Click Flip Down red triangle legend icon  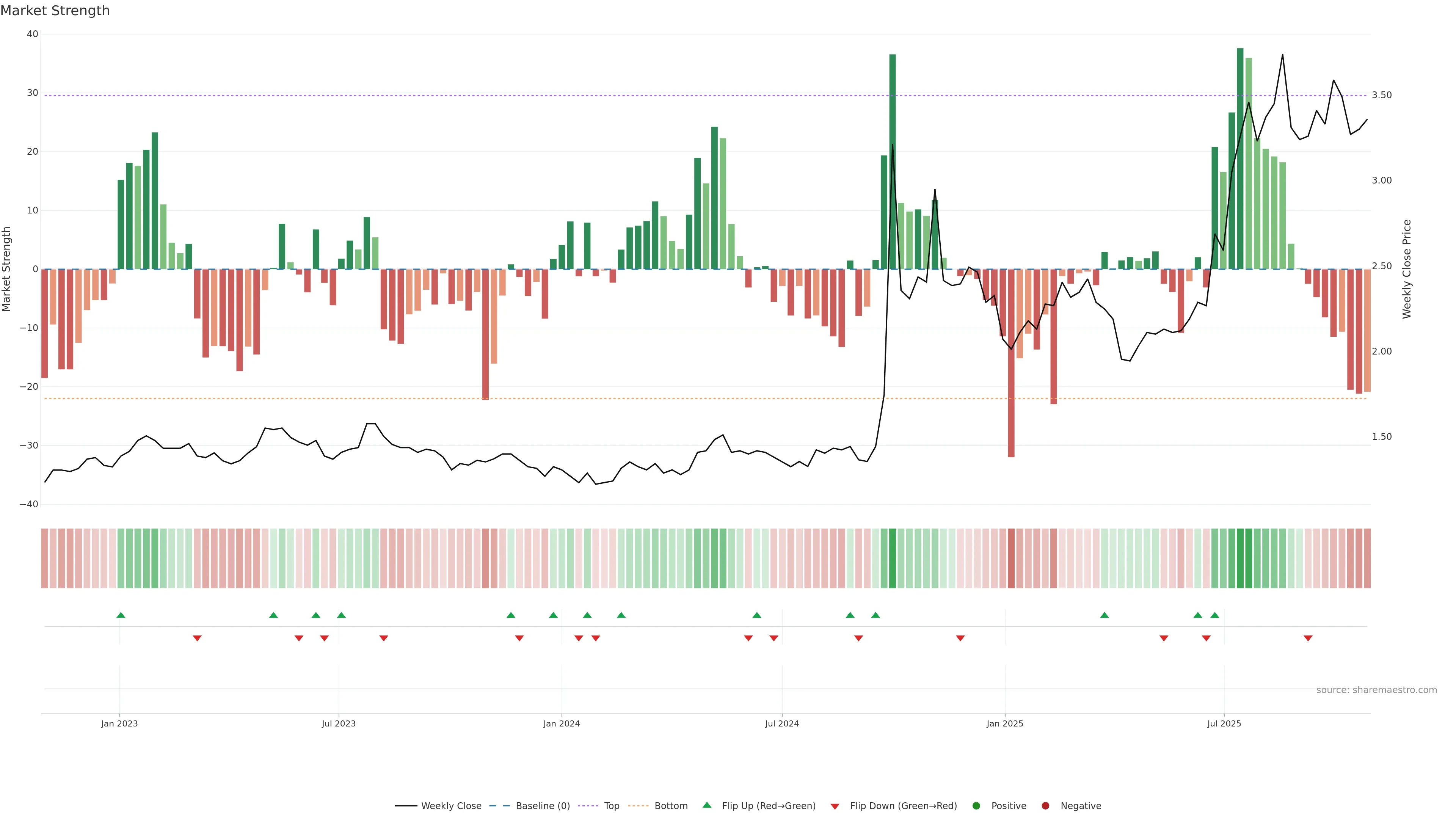[x=835, y=806]
